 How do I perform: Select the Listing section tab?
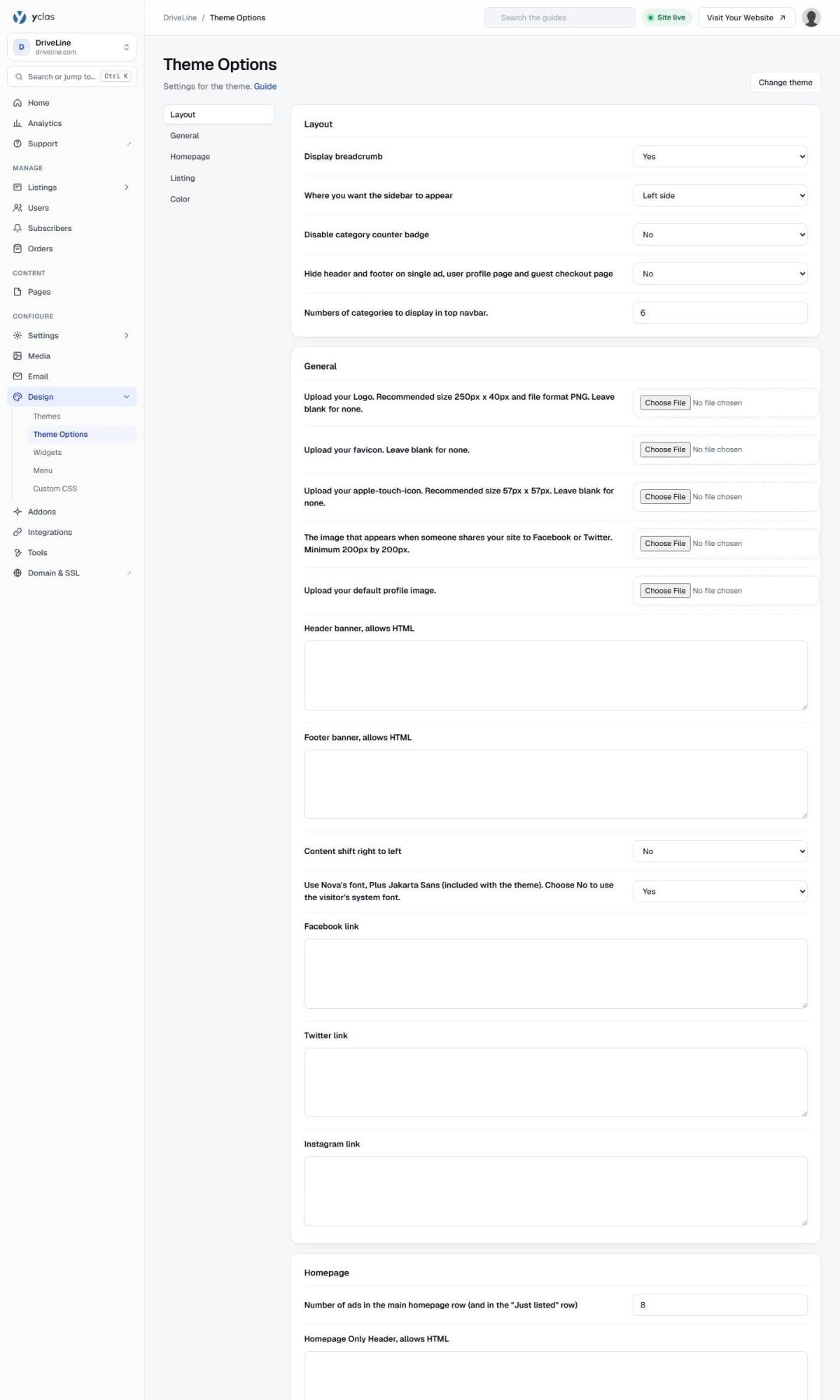coord(218,178)
